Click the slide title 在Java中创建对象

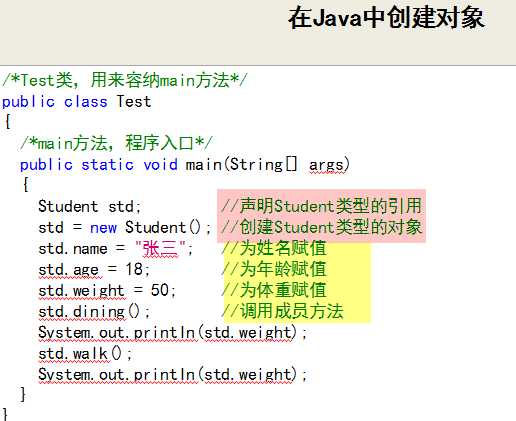point(386,18)
